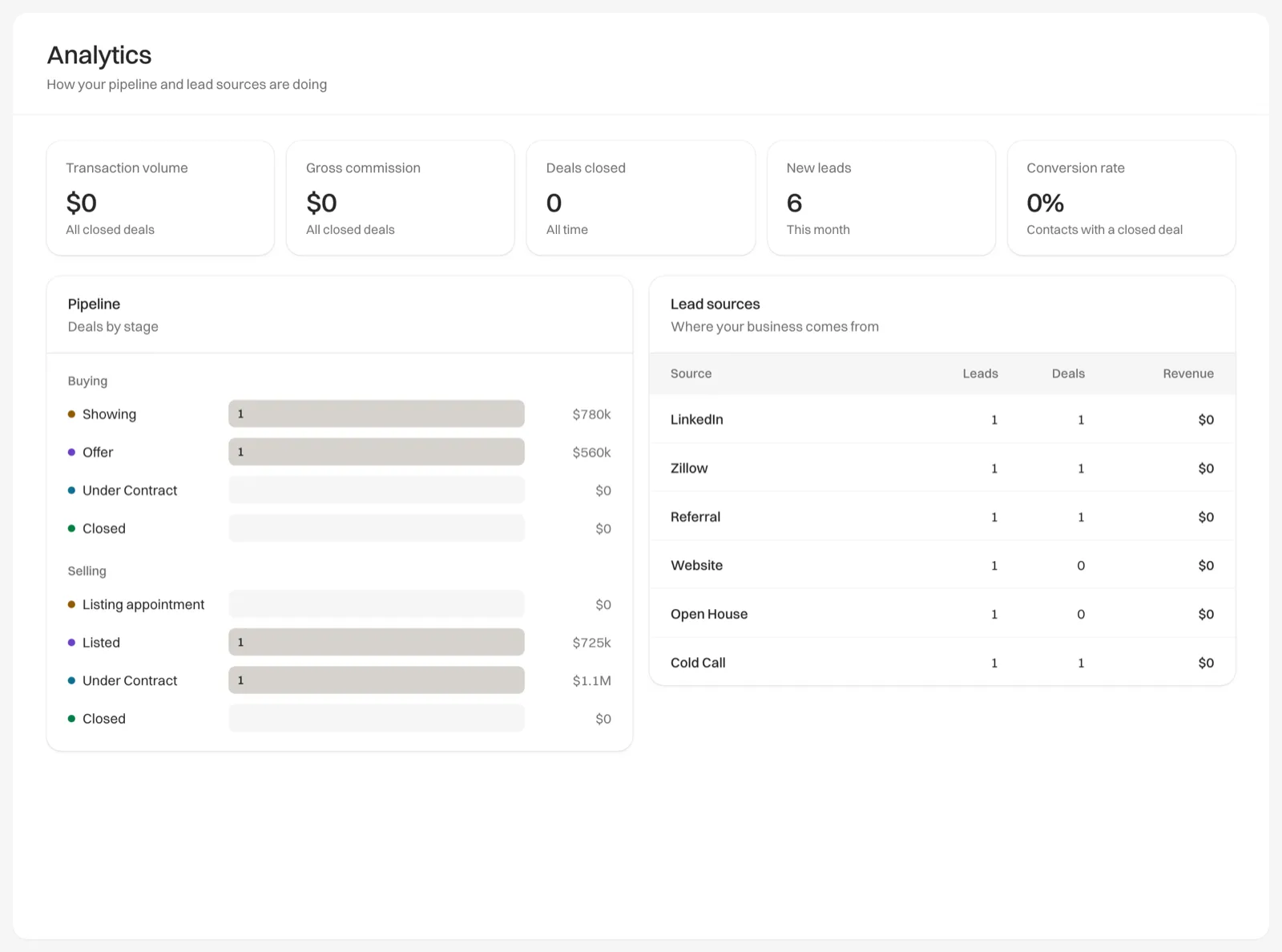
Task: Click the Buying Showing bar
Action: 377,413
